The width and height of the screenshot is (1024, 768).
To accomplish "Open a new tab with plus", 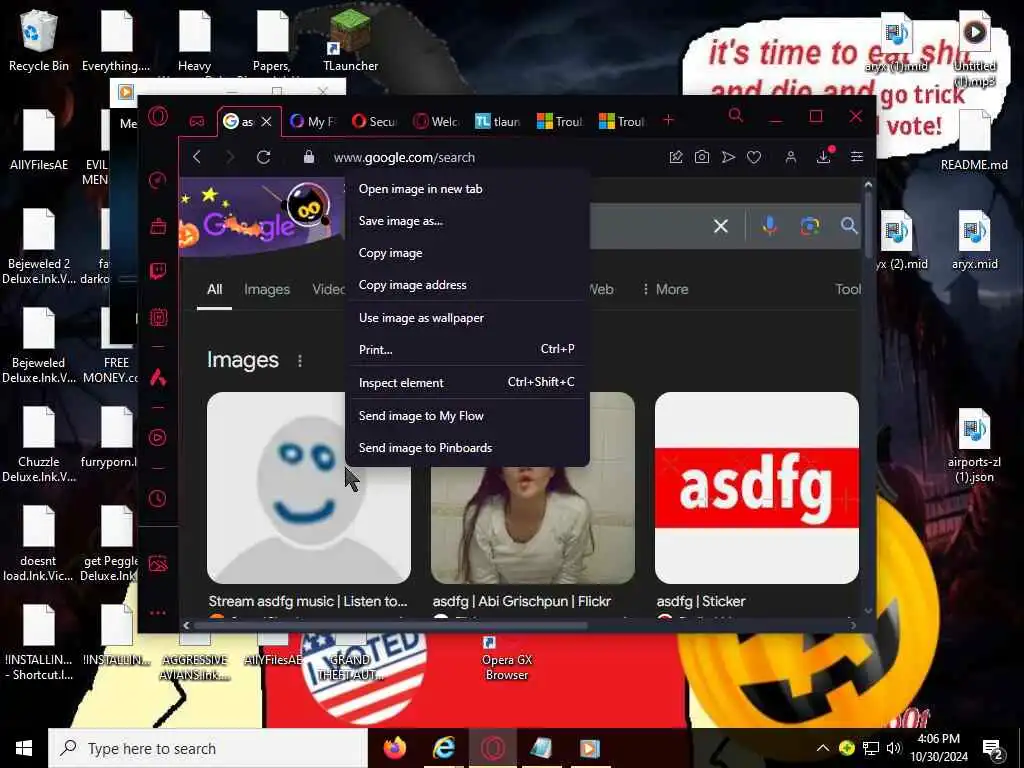I will pyautogui.click(x=668, y=120).
